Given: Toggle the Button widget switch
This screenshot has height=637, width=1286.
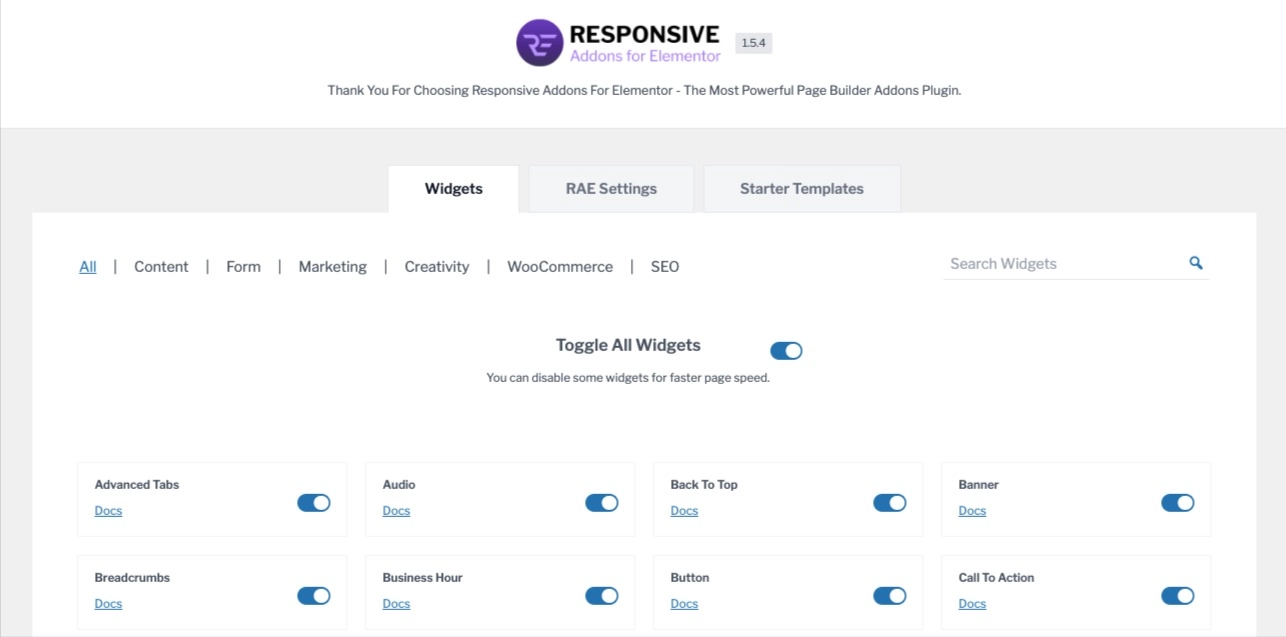Looking at the screenshot, I should tap(890, 596).
